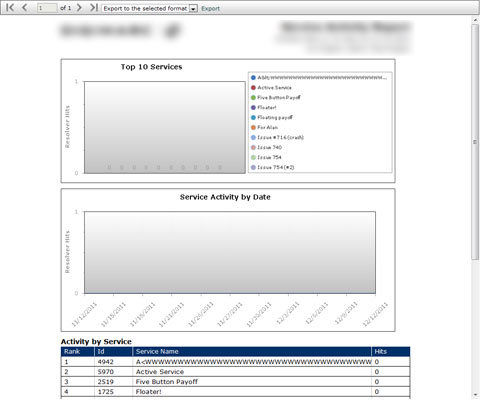480x400 pixels.
Task: Click the orange For Alan legend dot
Action: pos(253,127)
